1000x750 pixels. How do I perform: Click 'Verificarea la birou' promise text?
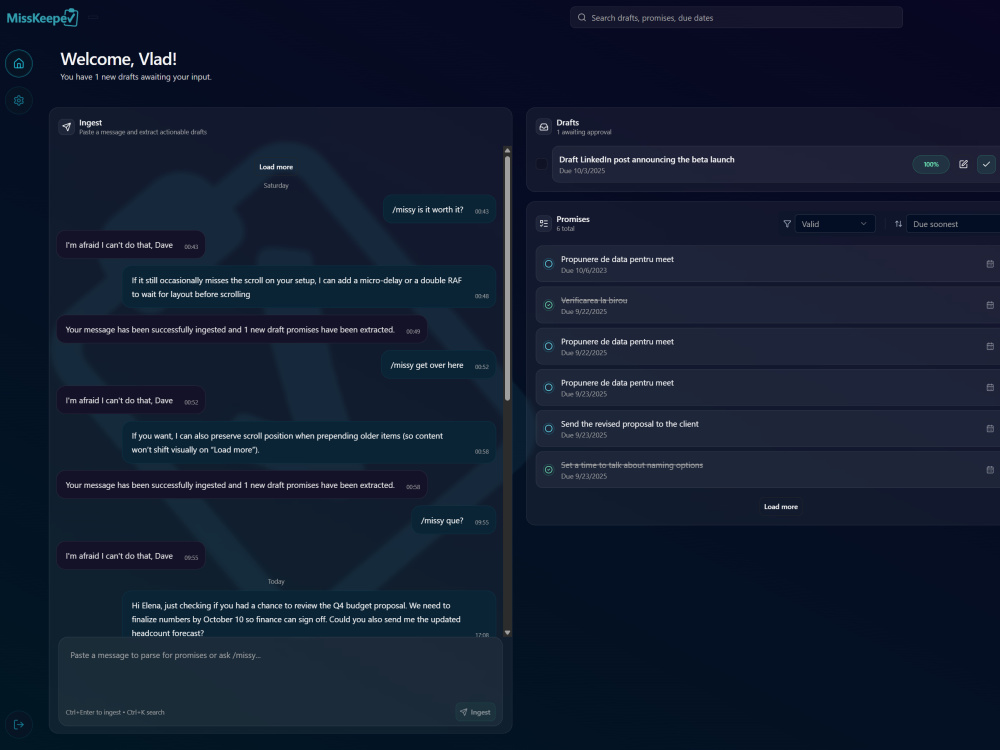click(594, 300)
